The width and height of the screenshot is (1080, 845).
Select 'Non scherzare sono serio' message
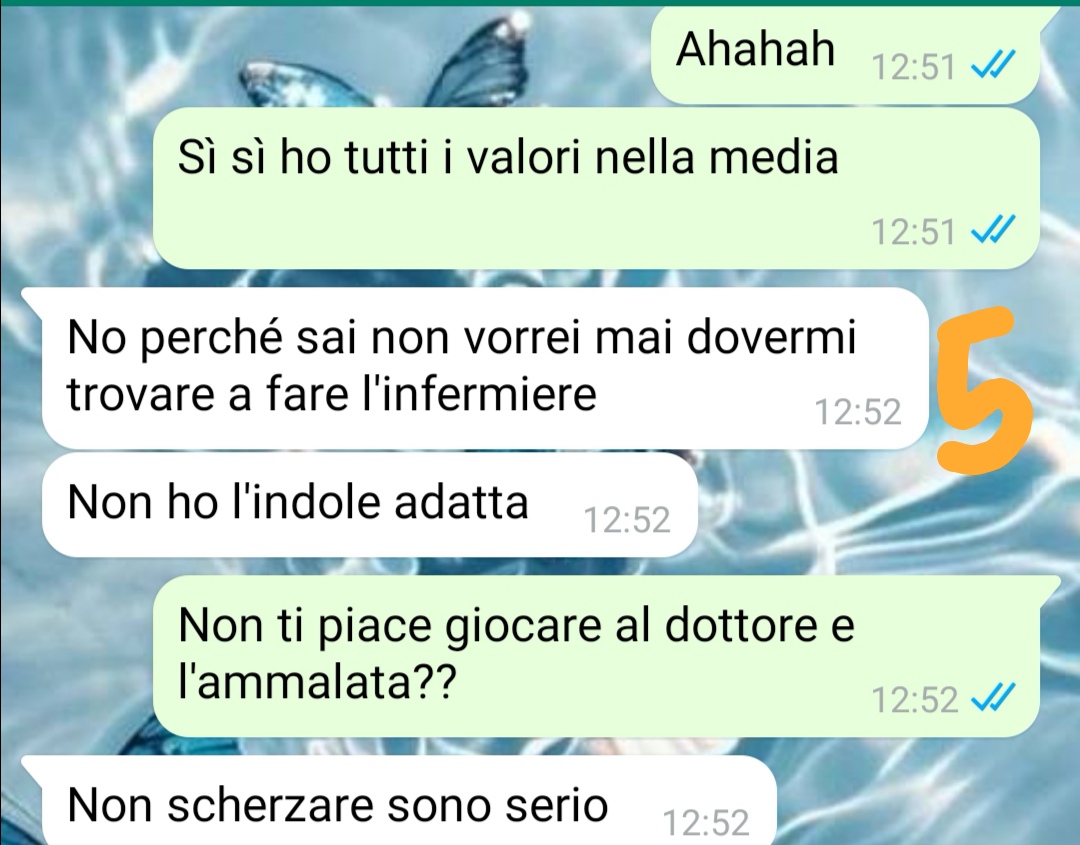coord(399,801)
